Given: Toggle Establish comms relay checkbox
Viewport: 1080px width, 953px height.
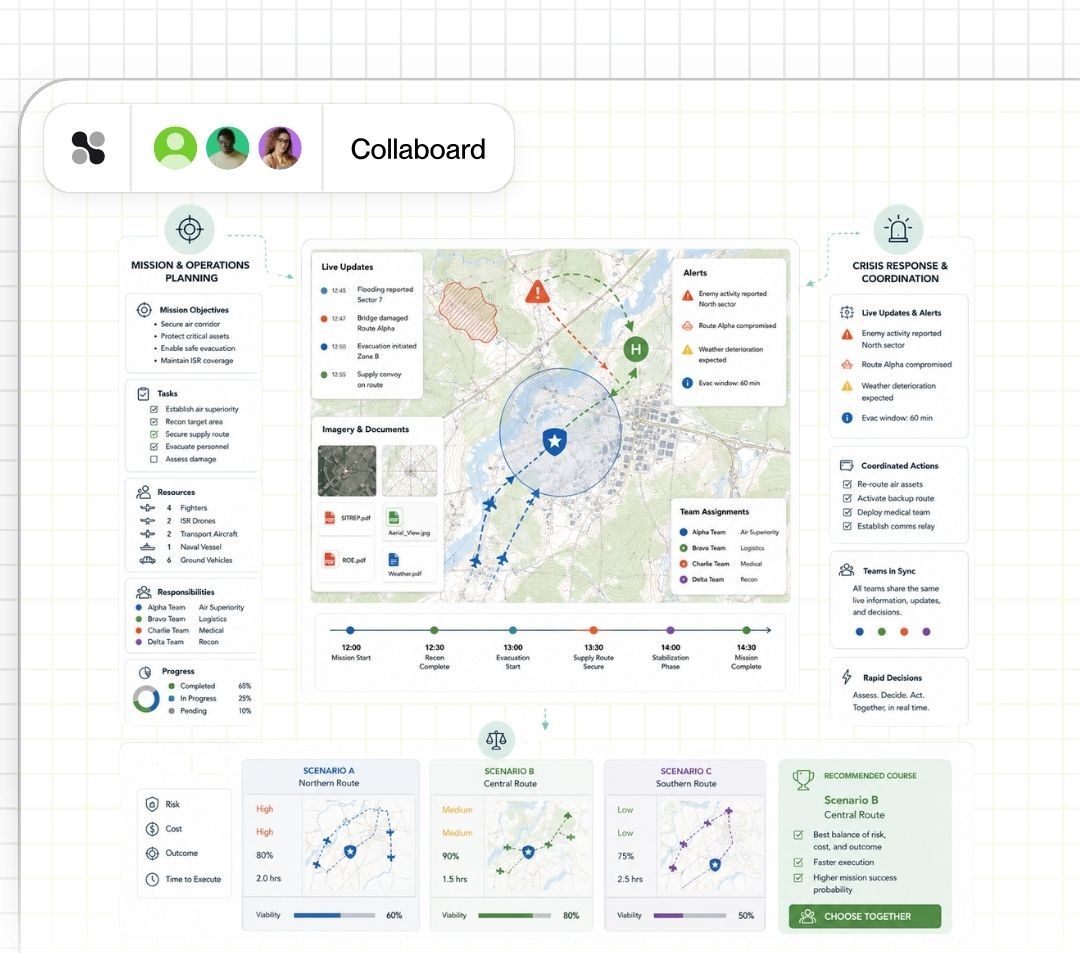Looking at the screenshot, I should [x=847, y=526].
